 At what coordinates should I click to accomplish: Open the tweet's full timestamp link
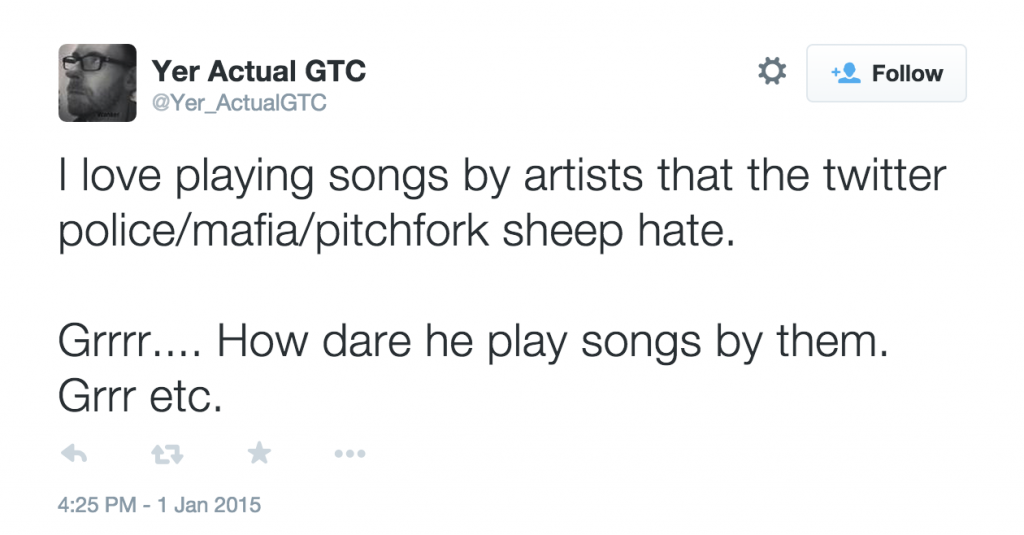(x=160, y=505)
